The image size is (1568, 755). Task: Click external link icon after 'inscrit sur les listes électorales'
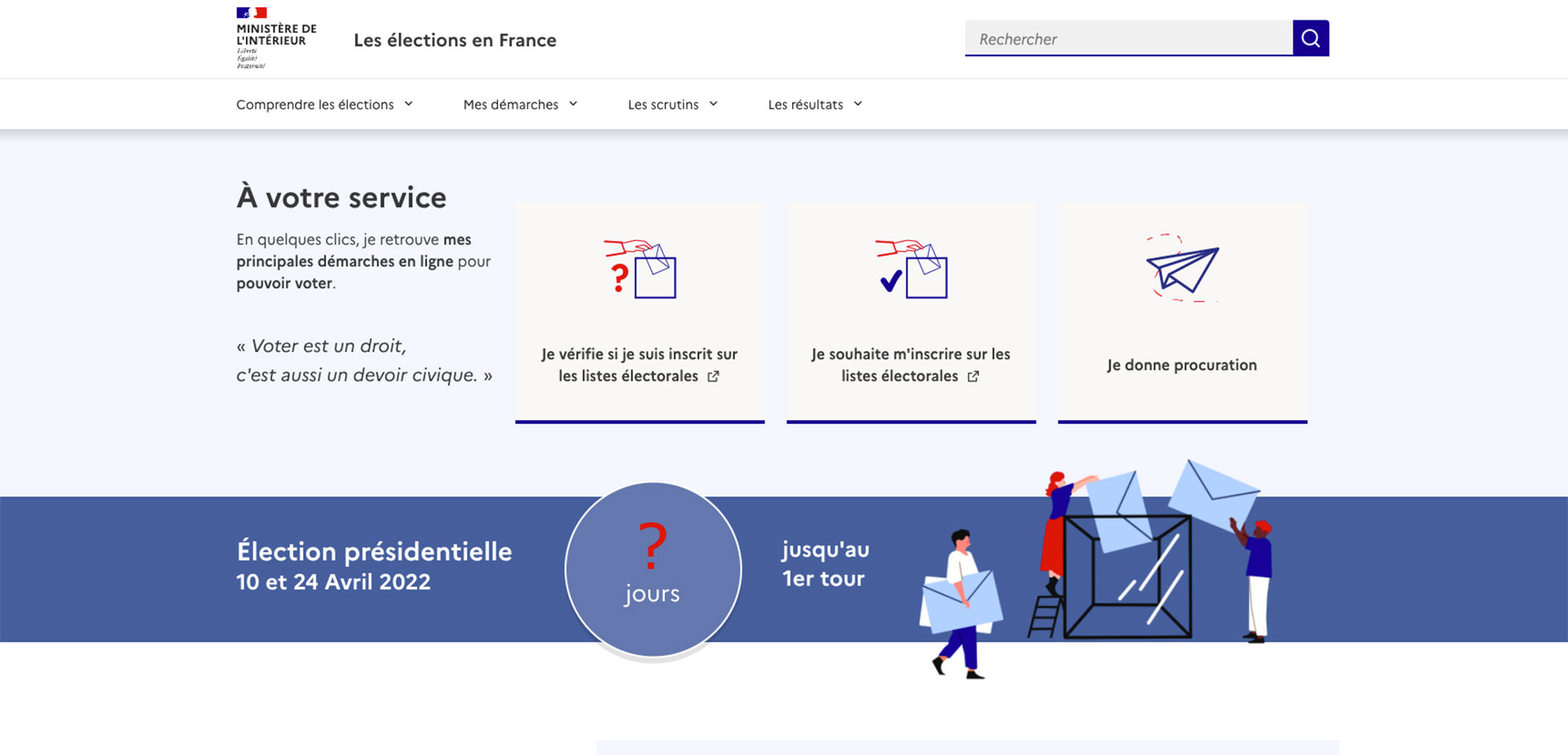click(x=713, y=376)
